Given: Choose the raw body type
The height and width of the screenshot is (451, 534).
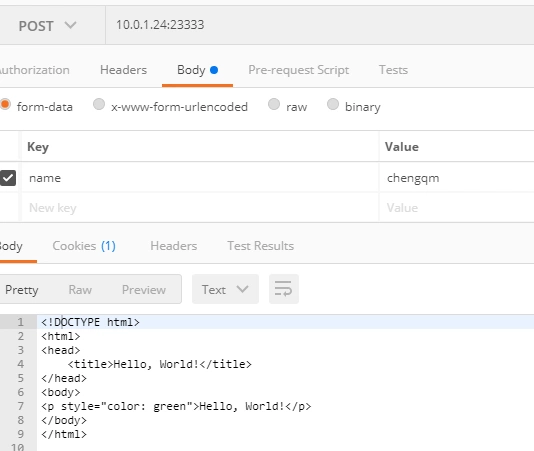Looking at the screenshot, I should 274,104.
